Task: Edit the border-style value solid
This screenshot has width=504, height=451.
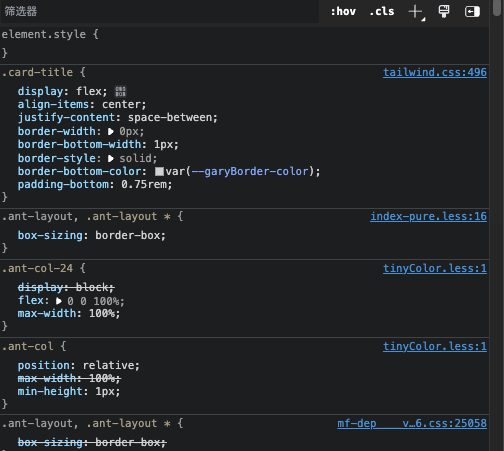Action: pos(135,158)
